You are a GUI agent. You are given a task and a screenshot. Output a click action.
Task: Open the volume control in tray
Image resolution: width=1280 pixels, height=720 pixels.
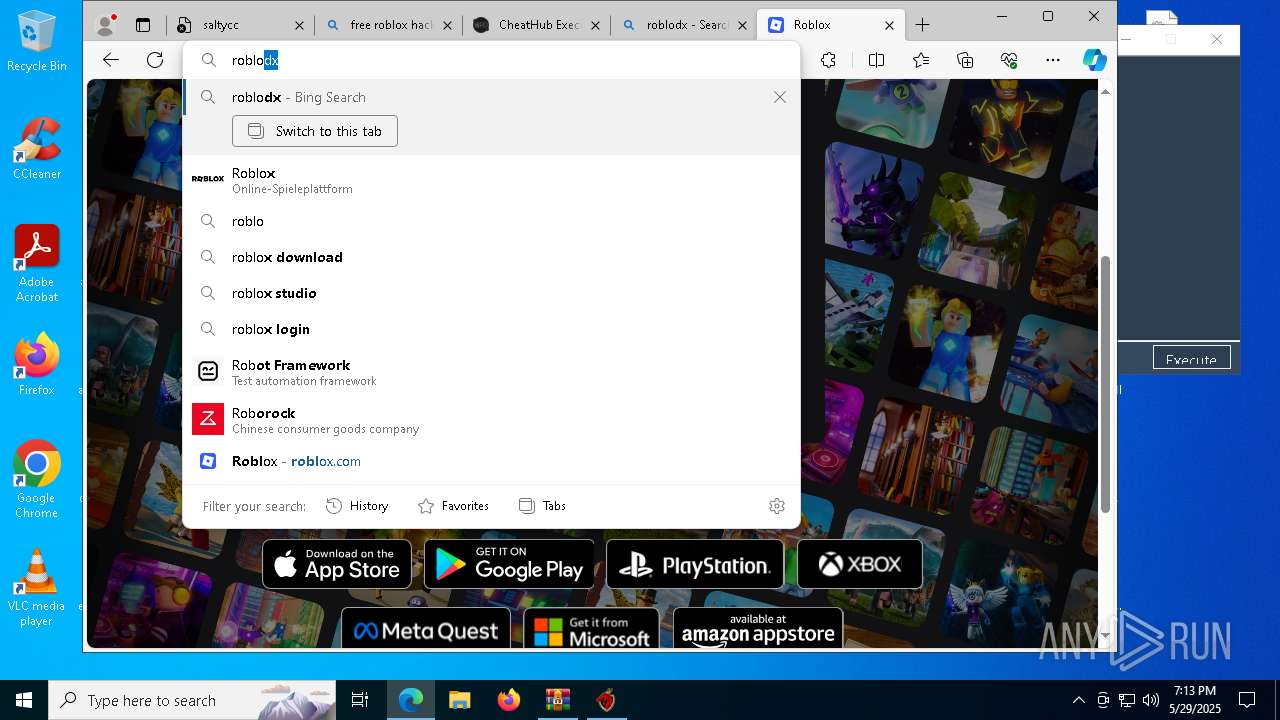point(1151,700)
